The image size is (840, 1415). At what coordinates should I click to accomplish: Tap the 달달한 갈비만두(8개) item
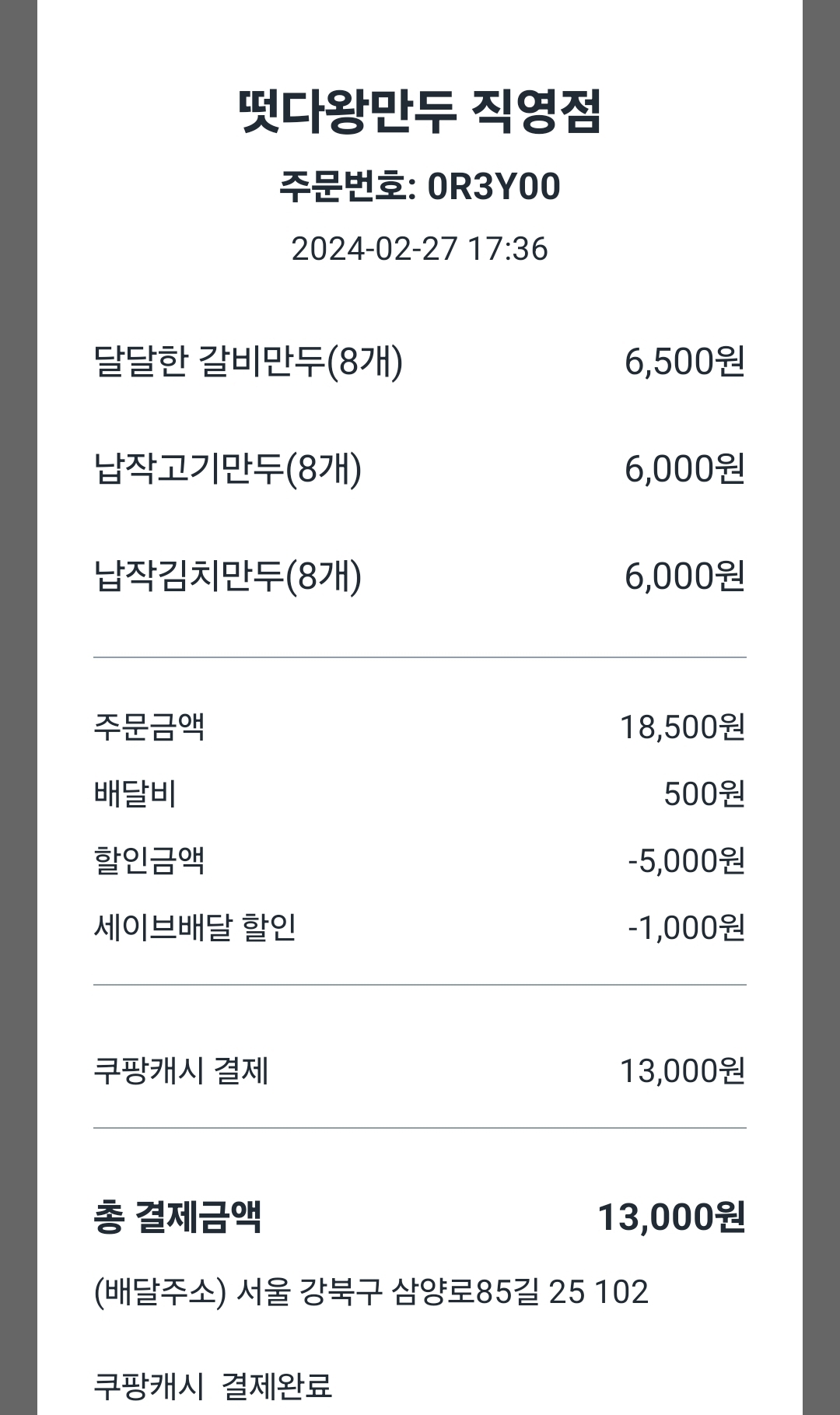[248, 362]
